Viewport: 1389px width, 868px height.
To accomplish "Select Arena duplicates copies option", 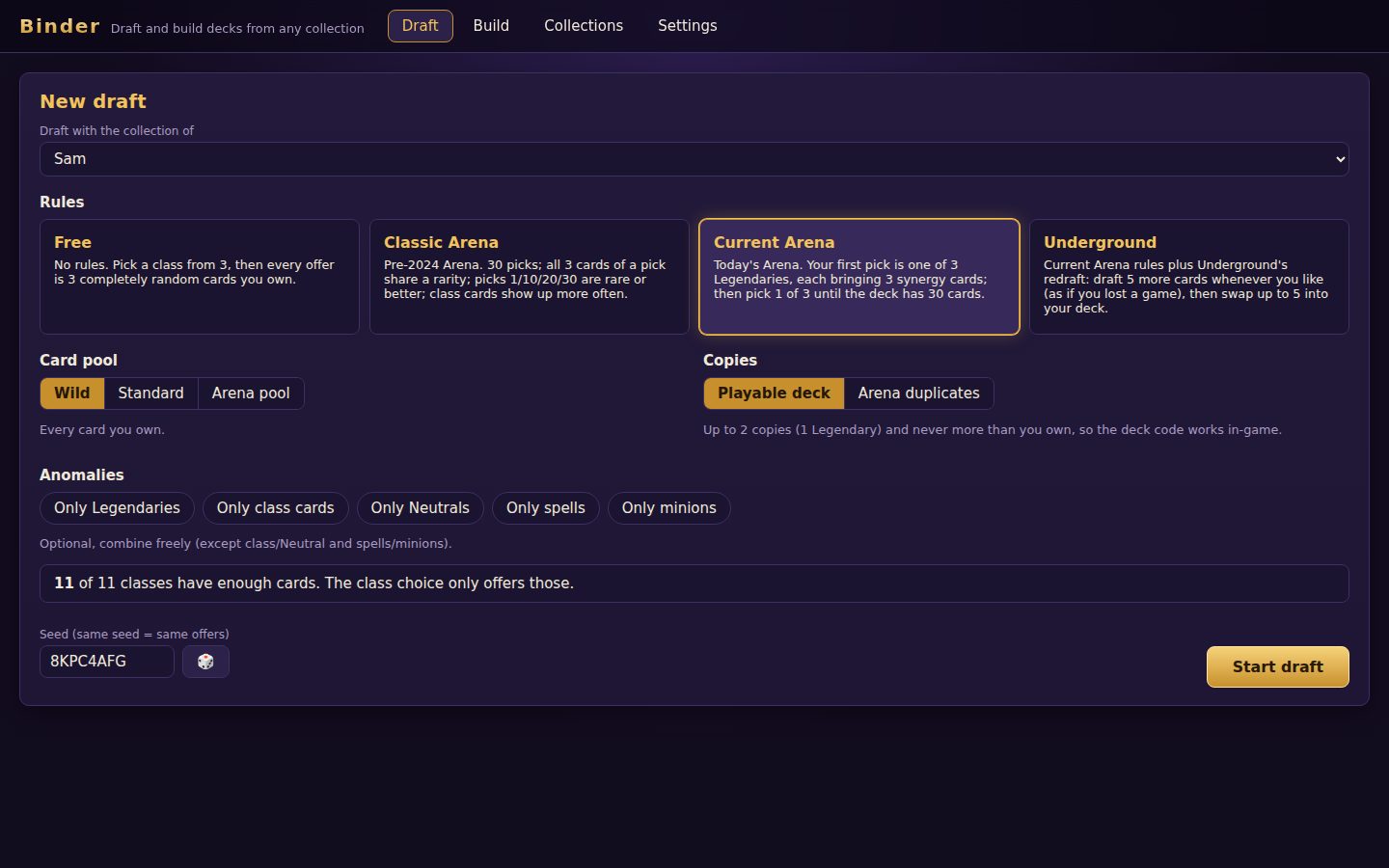I will click(x=918, y=393).
